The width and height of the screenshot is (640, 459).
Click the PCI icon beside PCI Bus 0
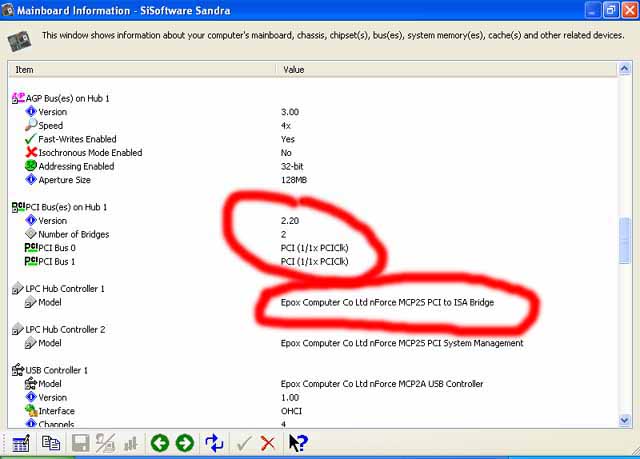pyautogui.click(x=31, y=247)
